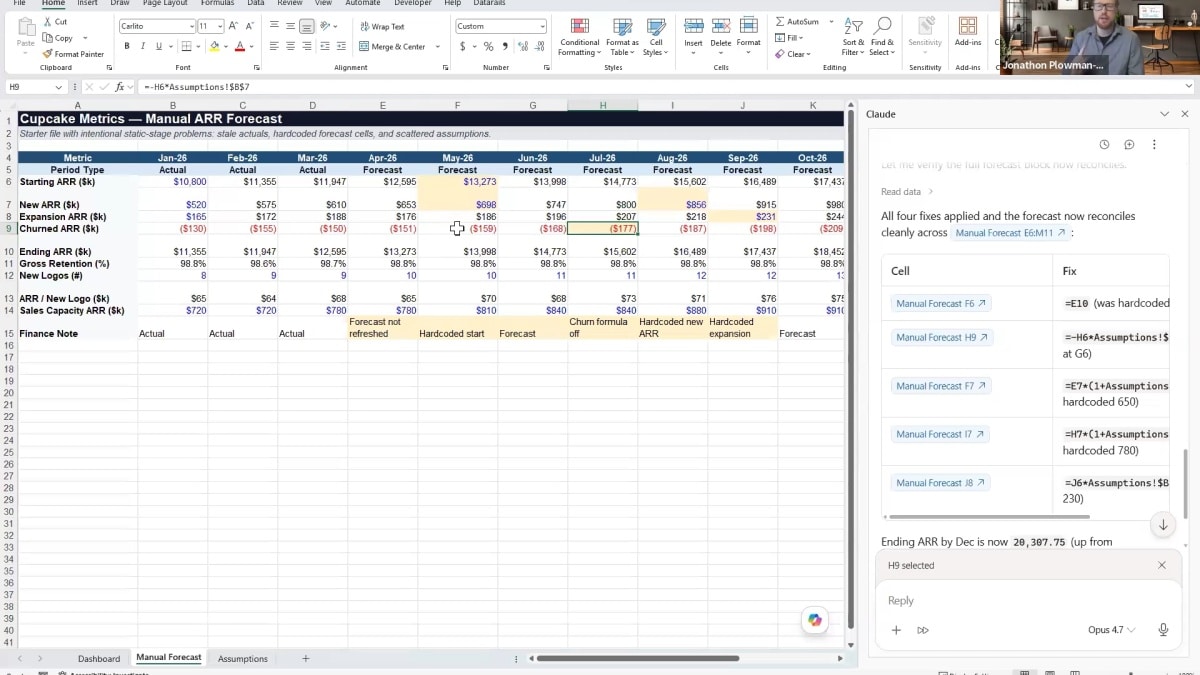Image resolution: width=1200 pixels, height=675 pixels.
Task: Open Find & Select magnifier menu
Action: [x=882, y=36]
